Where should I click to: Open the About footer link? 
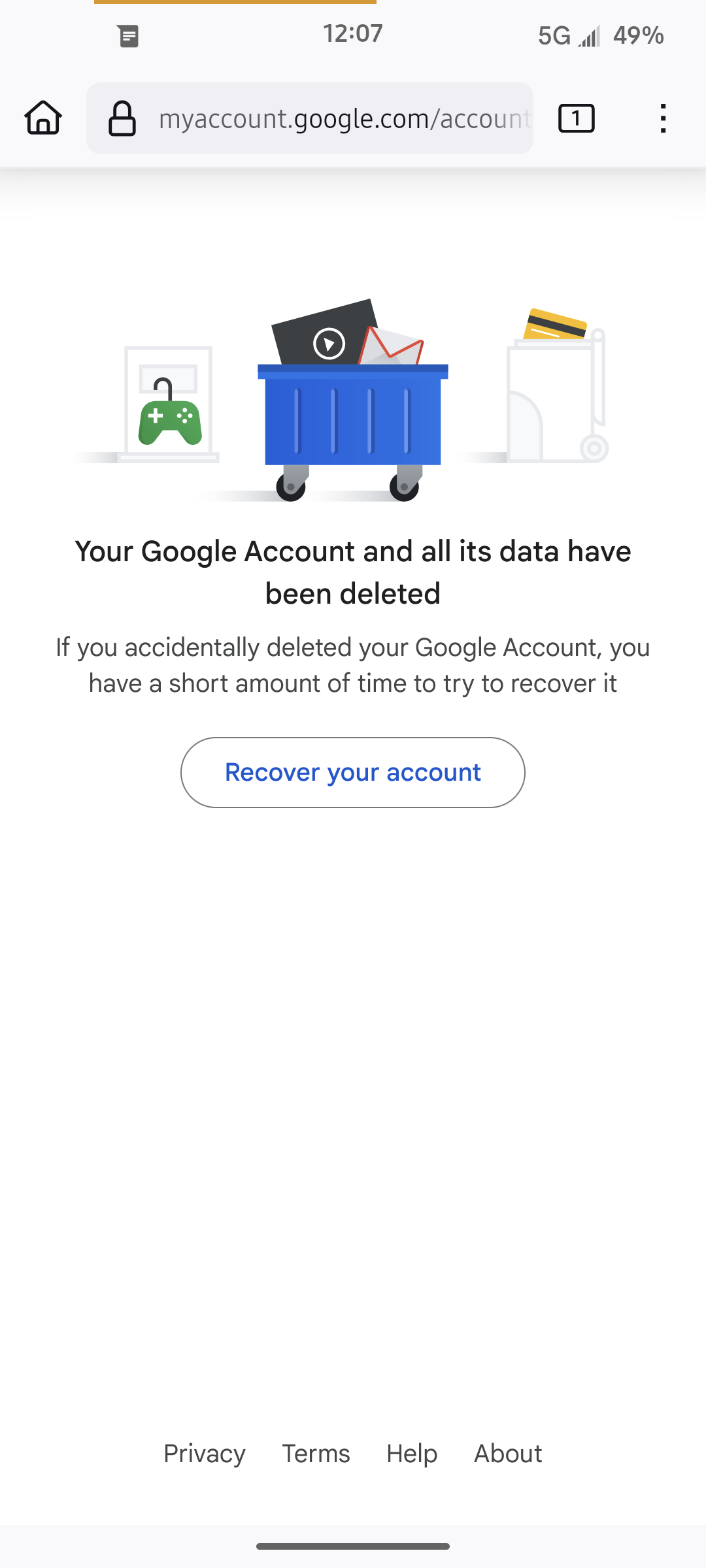[508, 1454]
